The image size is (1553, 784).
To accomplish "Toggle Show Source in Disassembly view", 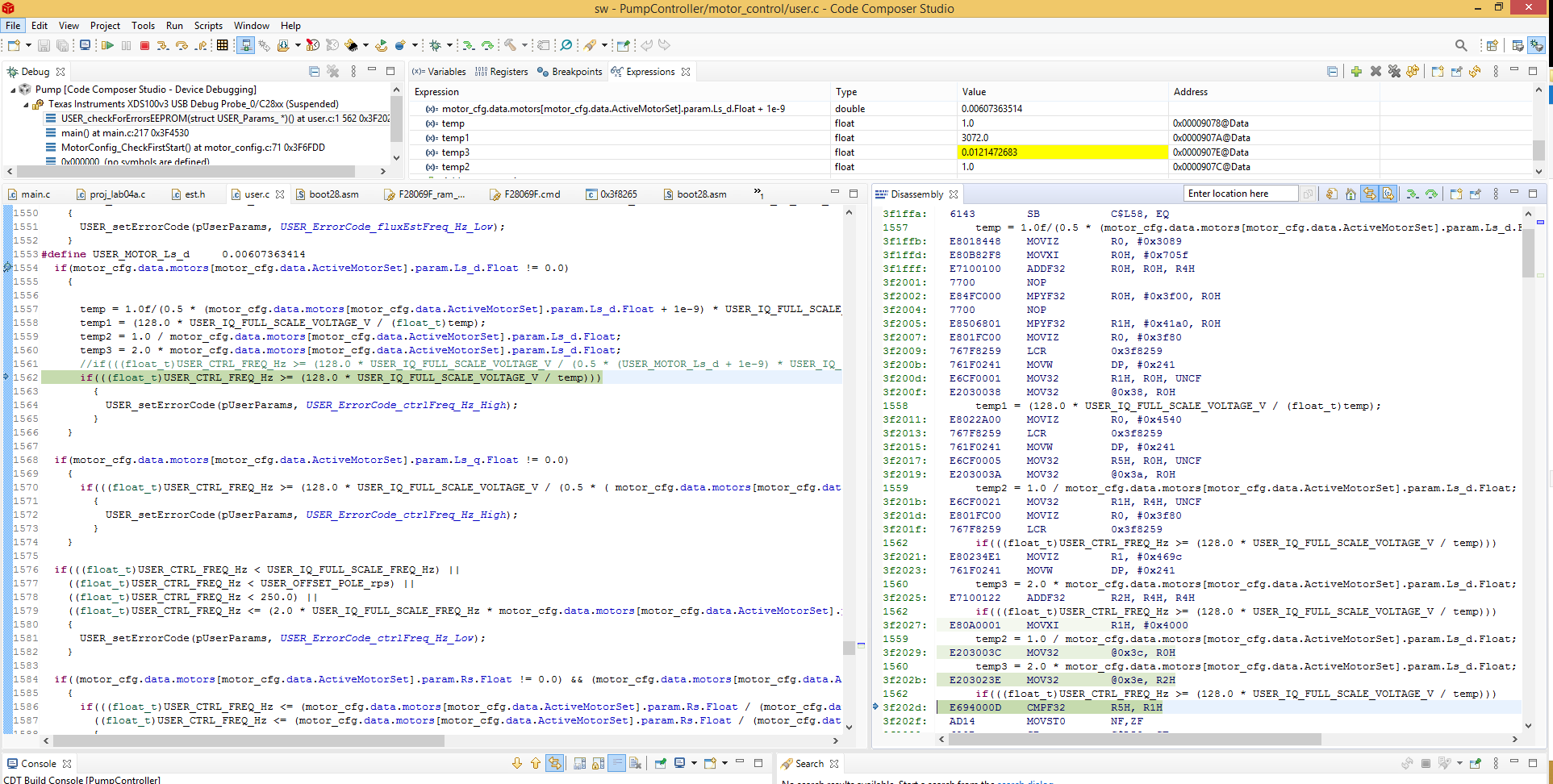I will tap(1388, 194).
